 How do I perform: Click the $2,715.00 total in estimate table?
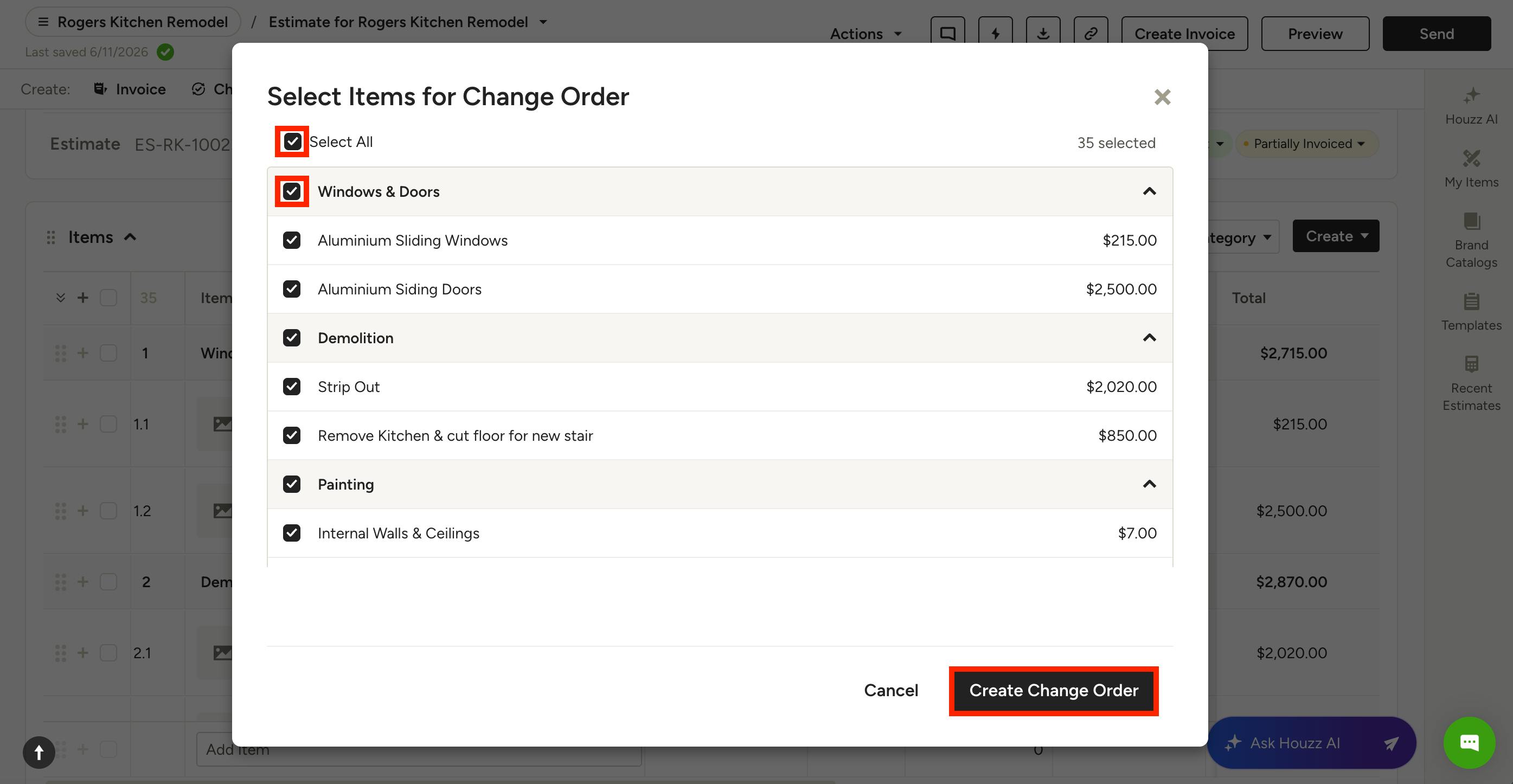pos(1293,353)
